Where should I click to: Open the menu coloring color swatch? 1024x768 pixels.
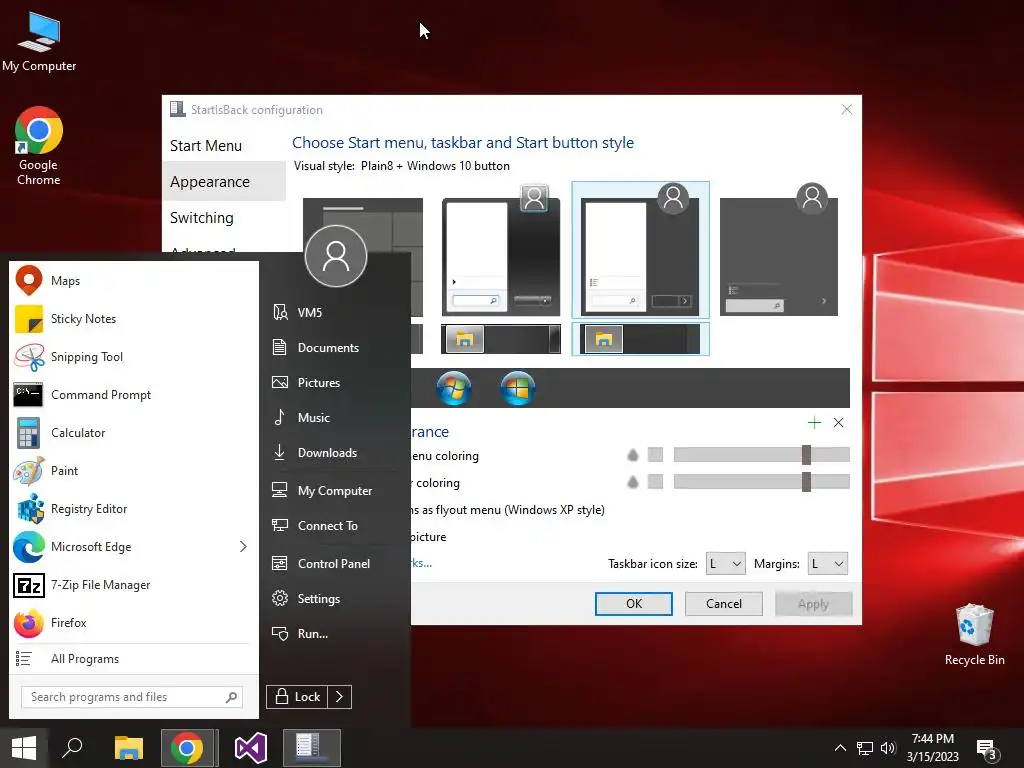pyautogui.click(x=655, y=455)
